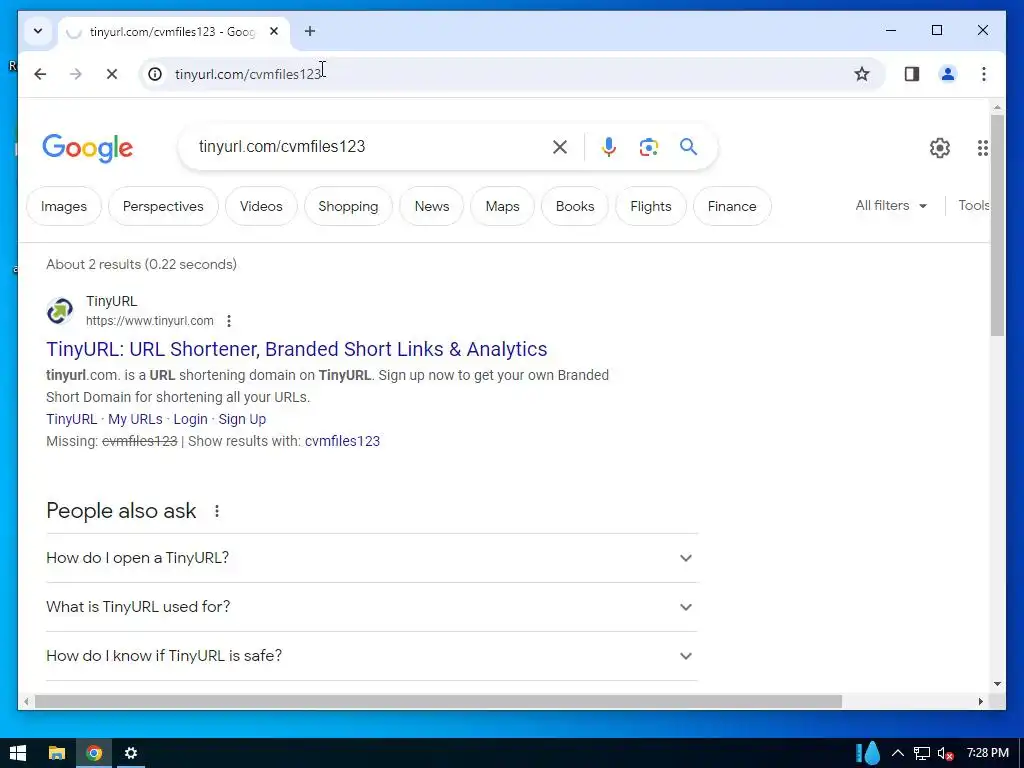Viewport: 1024px width, 768px height.
Task: Open the tab search dropdown arrow
Action: tap(38, 31)
